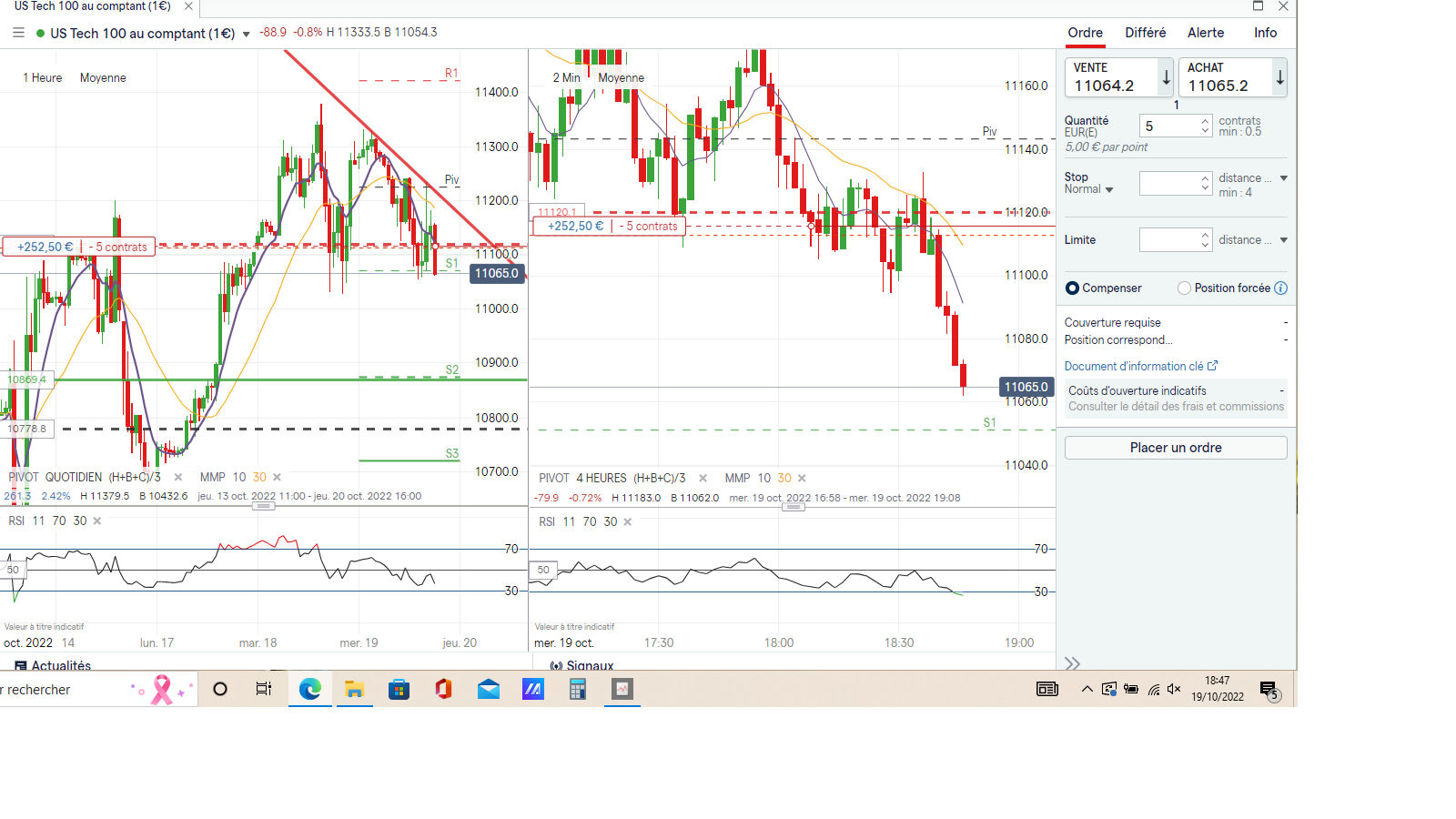
Task: Increase the Quantité value with the up arrow
Action: pyautogui.click(x=1205, y=120)
